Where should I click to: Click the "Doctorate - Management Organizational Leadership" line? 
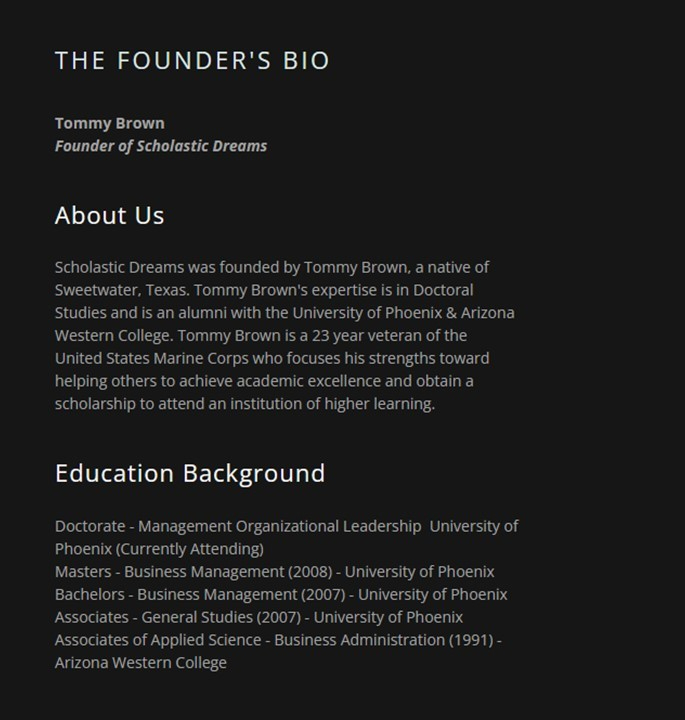point(238,526)
